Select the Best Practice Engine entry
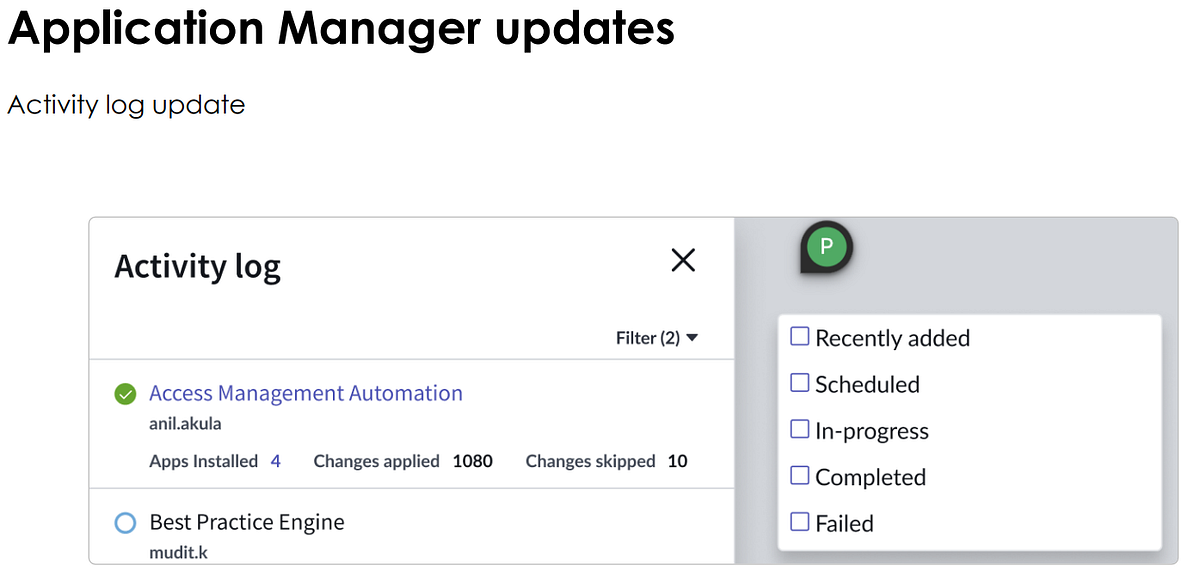Viewport: 1200px width, 578px height. click(x=246, y=522)
